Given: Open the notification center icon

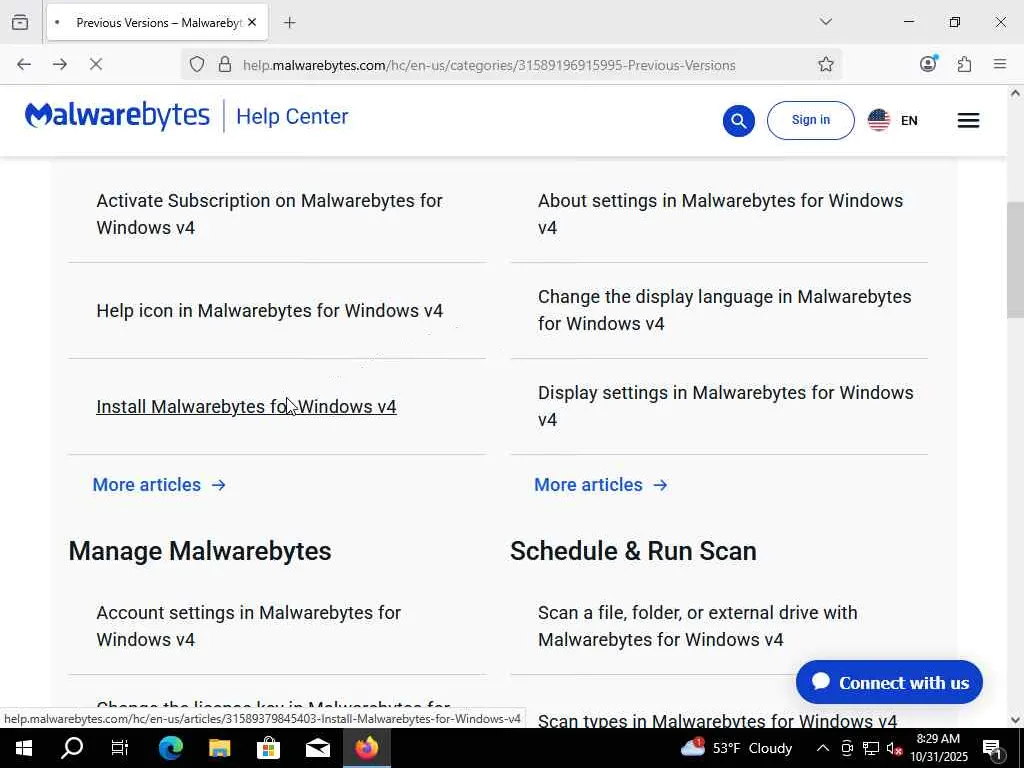Looking at the screenshot, I should (x=992, y=748).
